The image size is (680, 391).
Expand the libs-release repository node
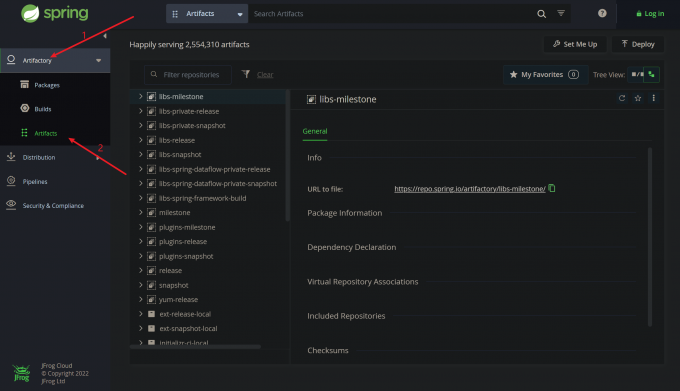[x=141, y=140]
